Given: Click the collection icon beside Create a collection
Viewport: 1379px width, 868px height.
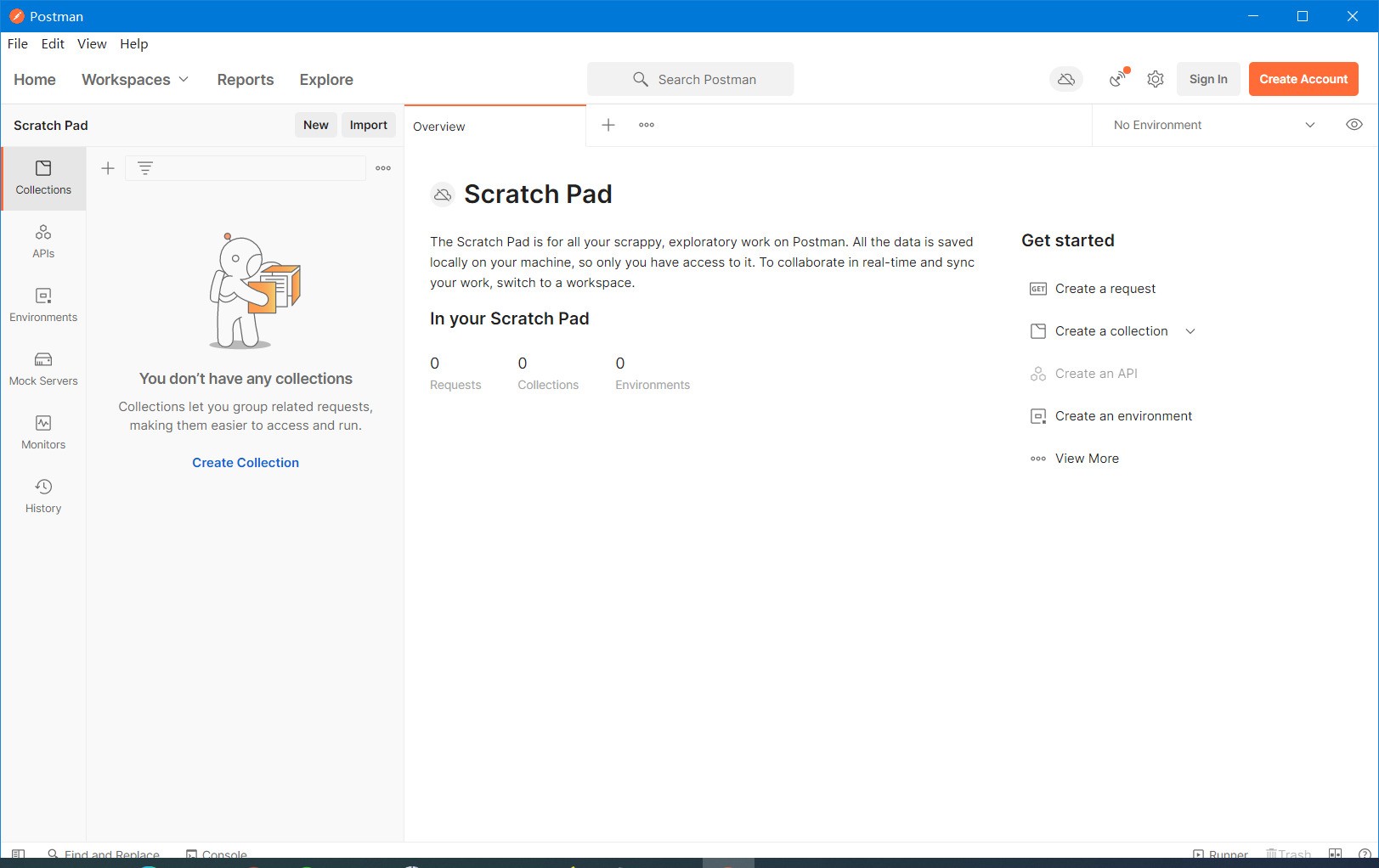Looking at the screenshot, I should click(x=1038, y=331).
